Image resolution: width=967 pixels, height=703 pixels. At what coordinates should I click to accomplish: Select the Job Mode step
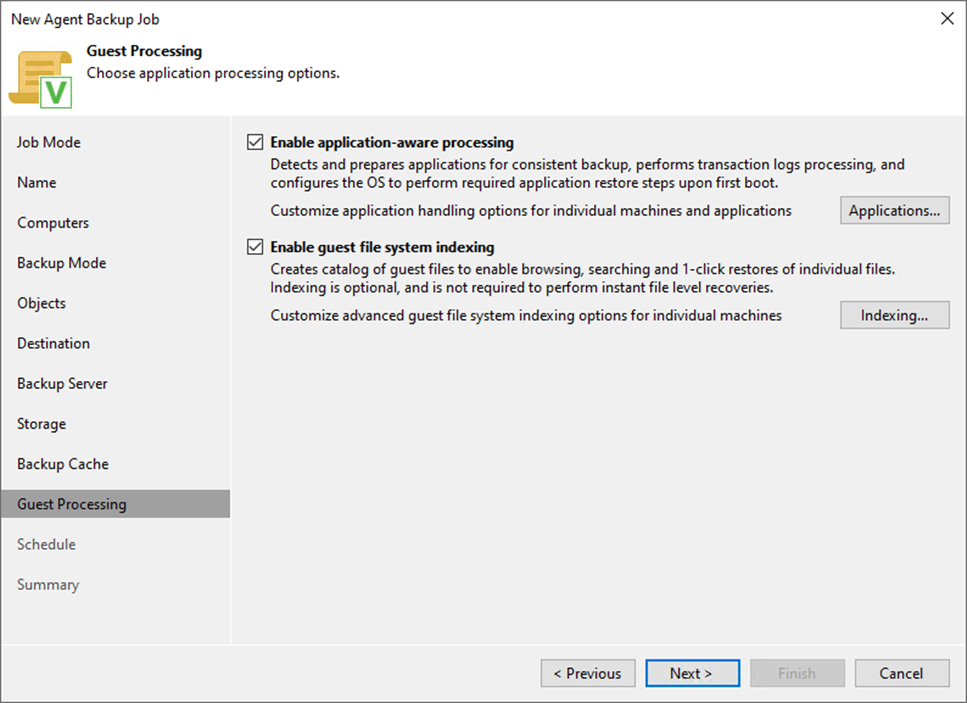[x=48, y=142]
